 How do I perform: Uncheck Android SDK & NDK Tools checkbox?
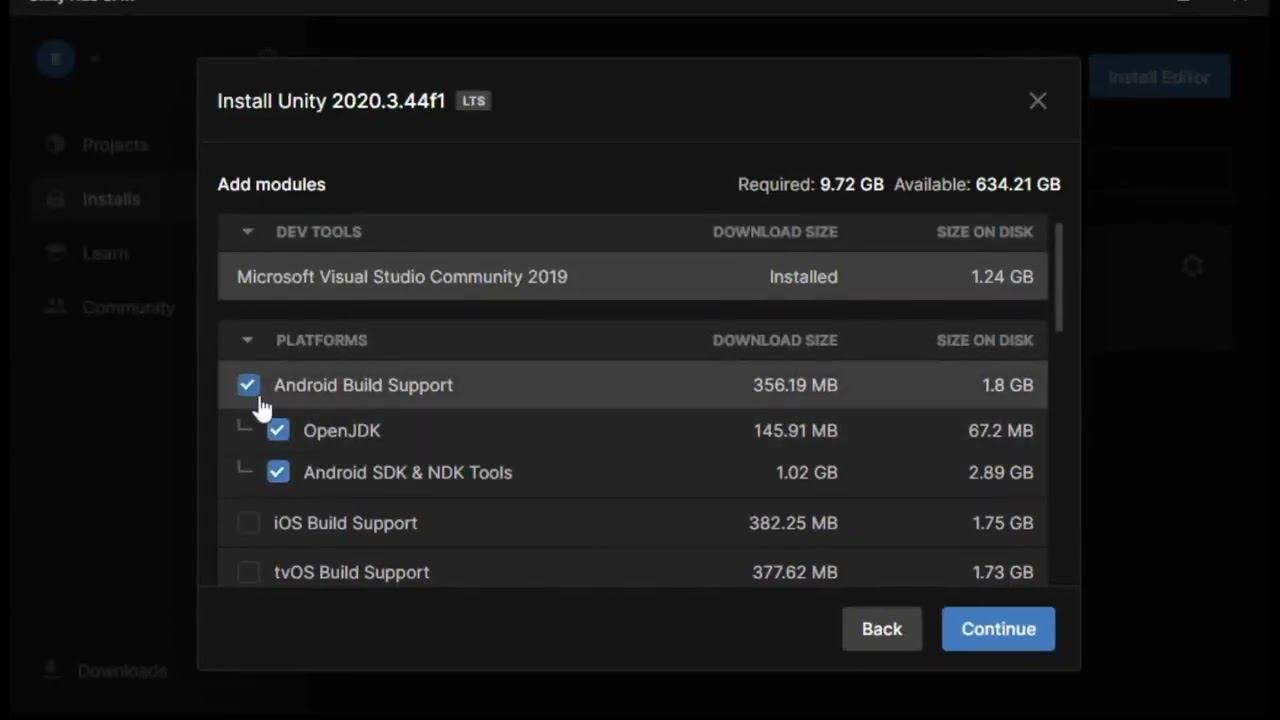pos(278,472)
